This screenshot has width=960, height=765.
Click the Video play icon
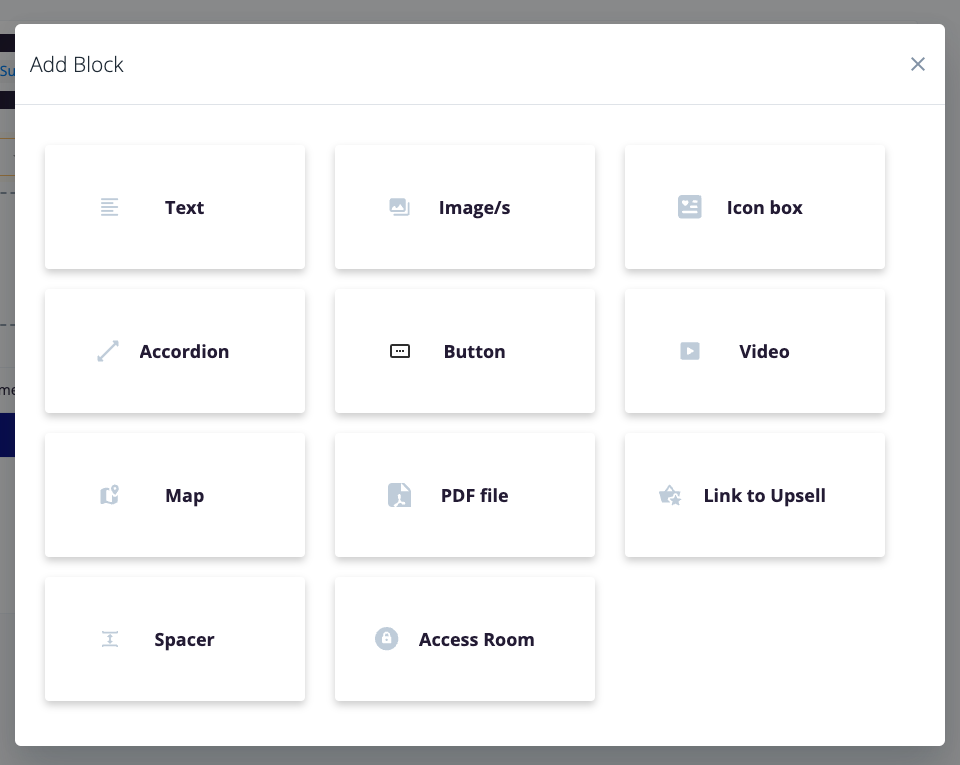coord(689,351)
